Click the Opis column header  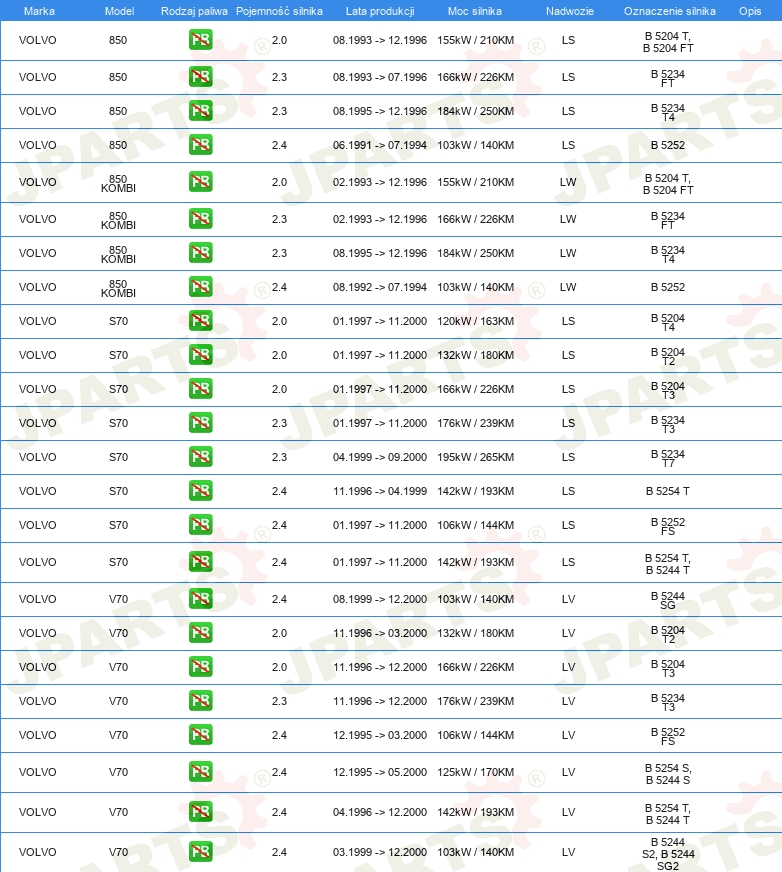(x=750, y=11)
